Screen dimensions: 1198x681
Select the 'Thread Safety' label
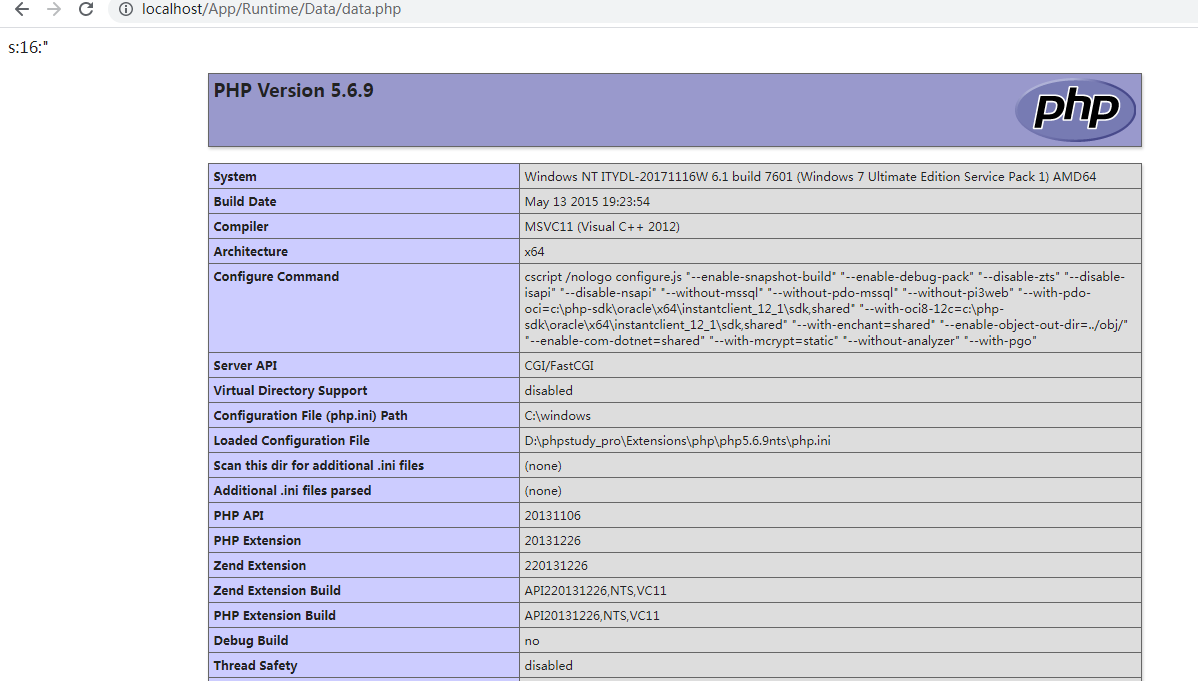pyautogui.click(x=255, y=666)
